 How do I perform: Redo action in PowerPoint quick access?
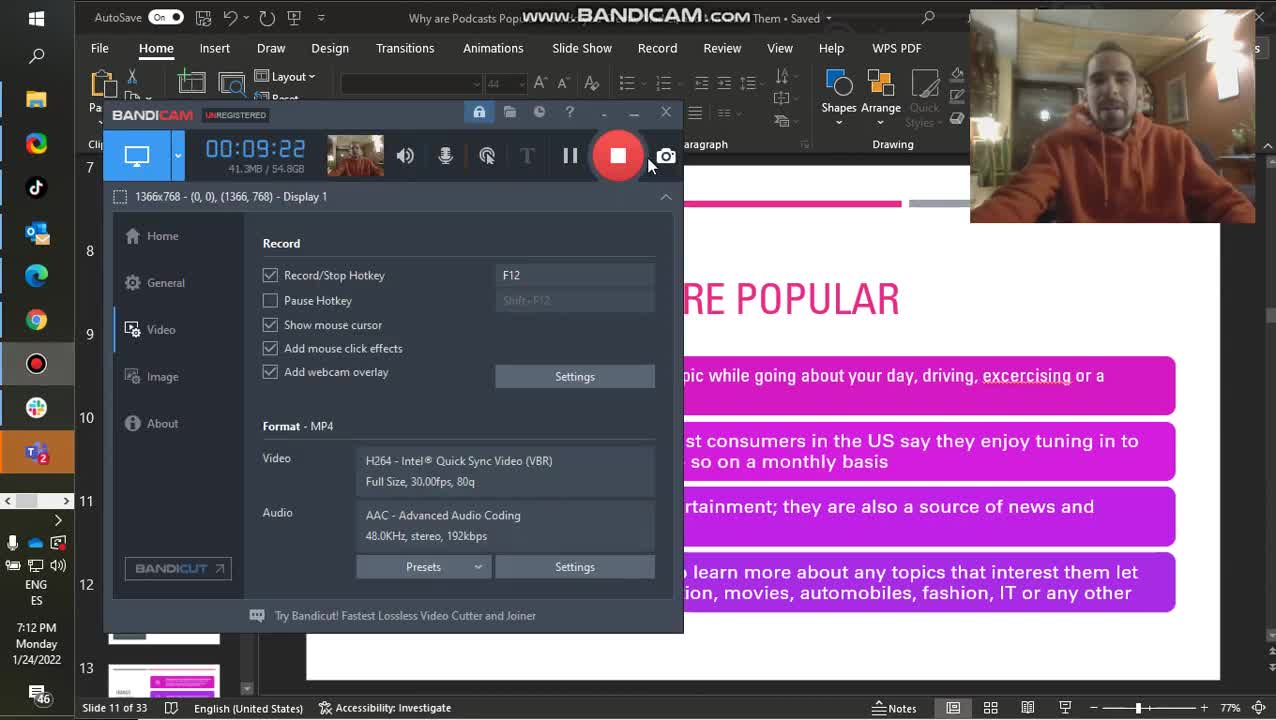click(267, 18)
